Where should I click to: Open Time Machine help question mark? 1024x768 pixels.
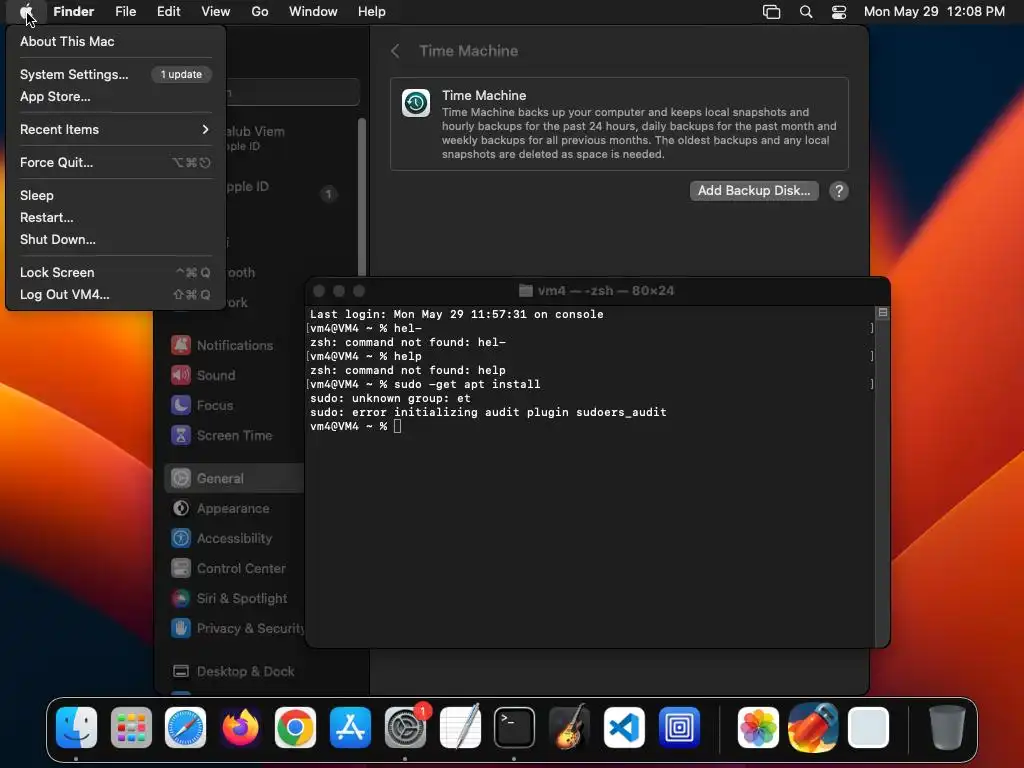click(x=839, y=191)
